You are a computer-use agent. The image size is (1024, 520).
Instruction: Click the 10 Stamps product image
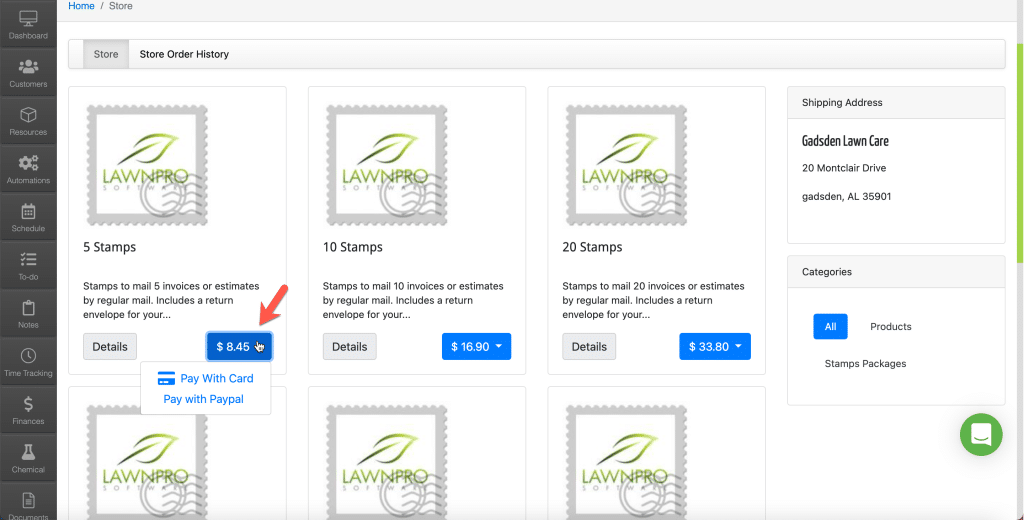pos(387,165)
